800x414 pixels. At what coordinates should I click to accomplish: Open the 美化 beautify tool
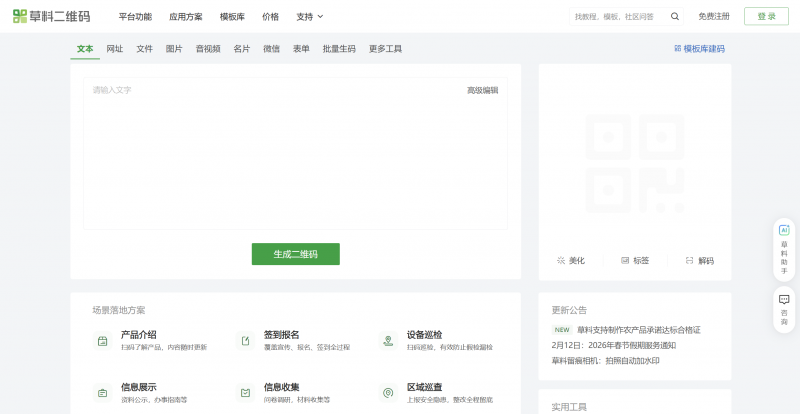[570, 260]
